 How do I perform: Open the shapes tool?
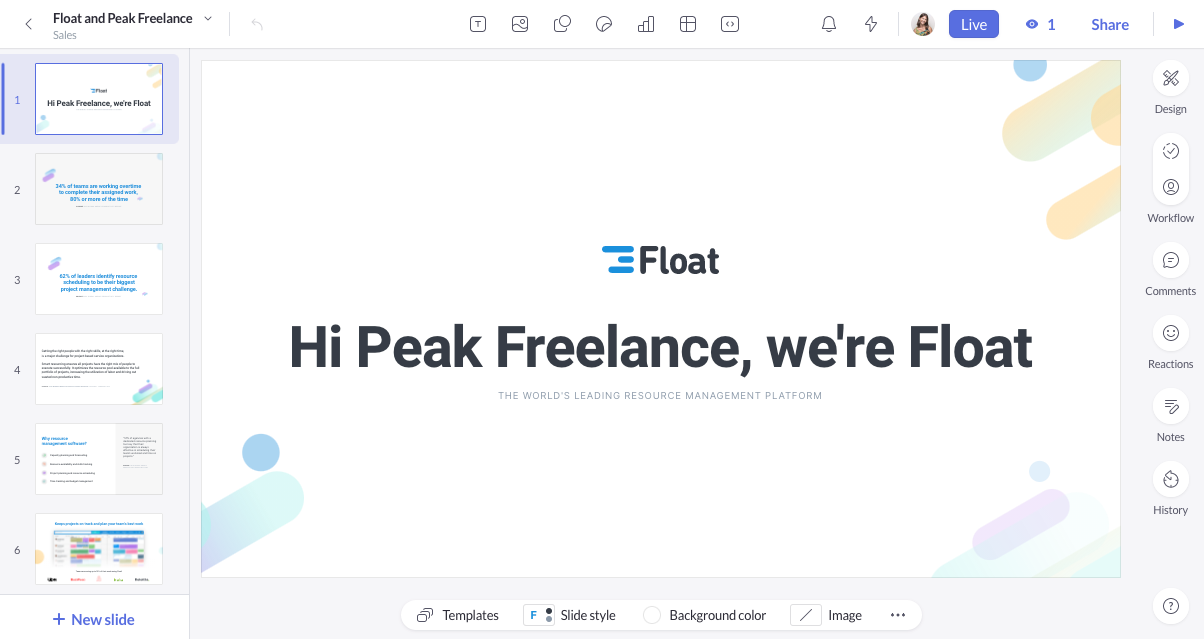coord(562,25)
